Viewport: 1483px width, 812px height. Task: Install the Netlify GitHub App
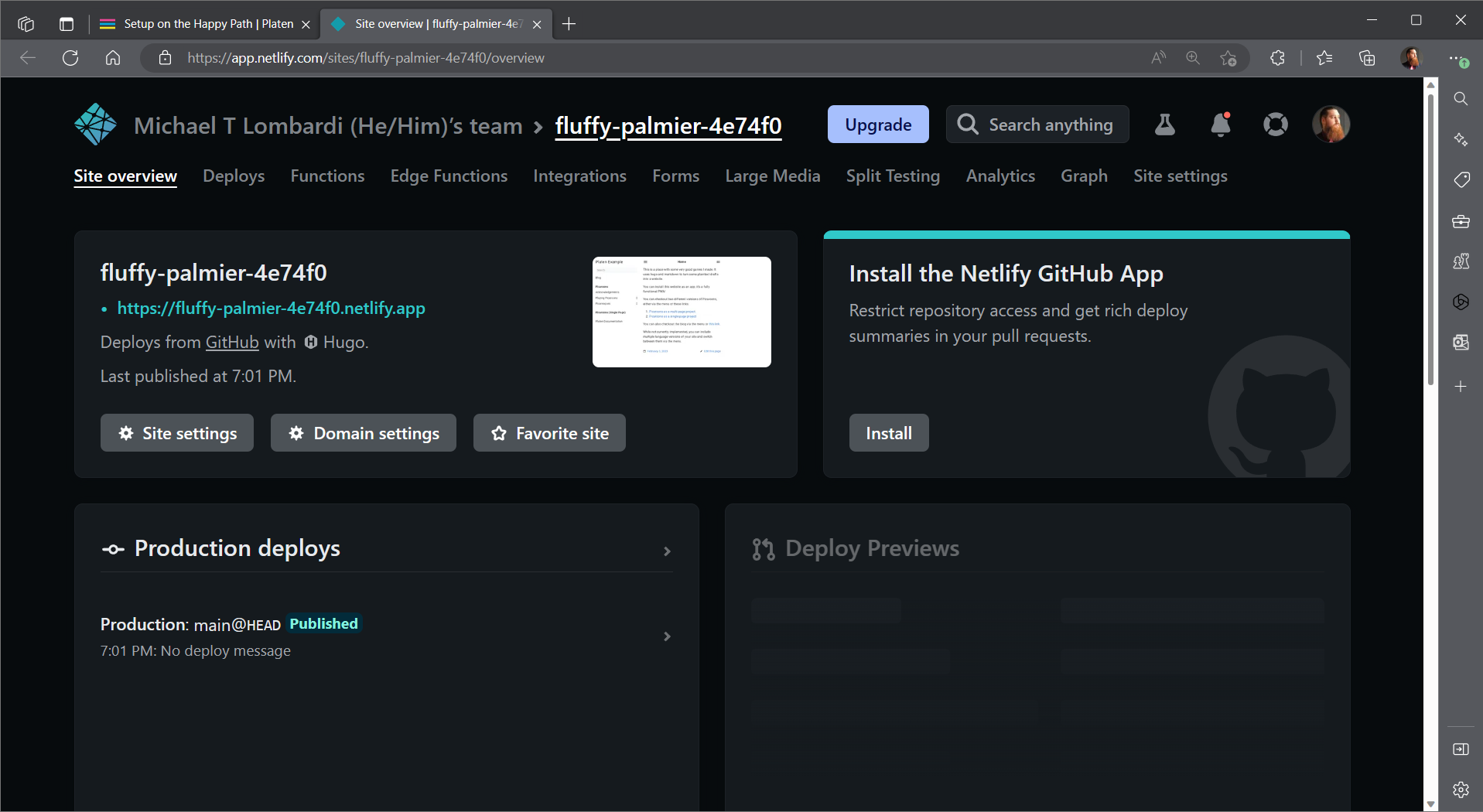(889, 433)
